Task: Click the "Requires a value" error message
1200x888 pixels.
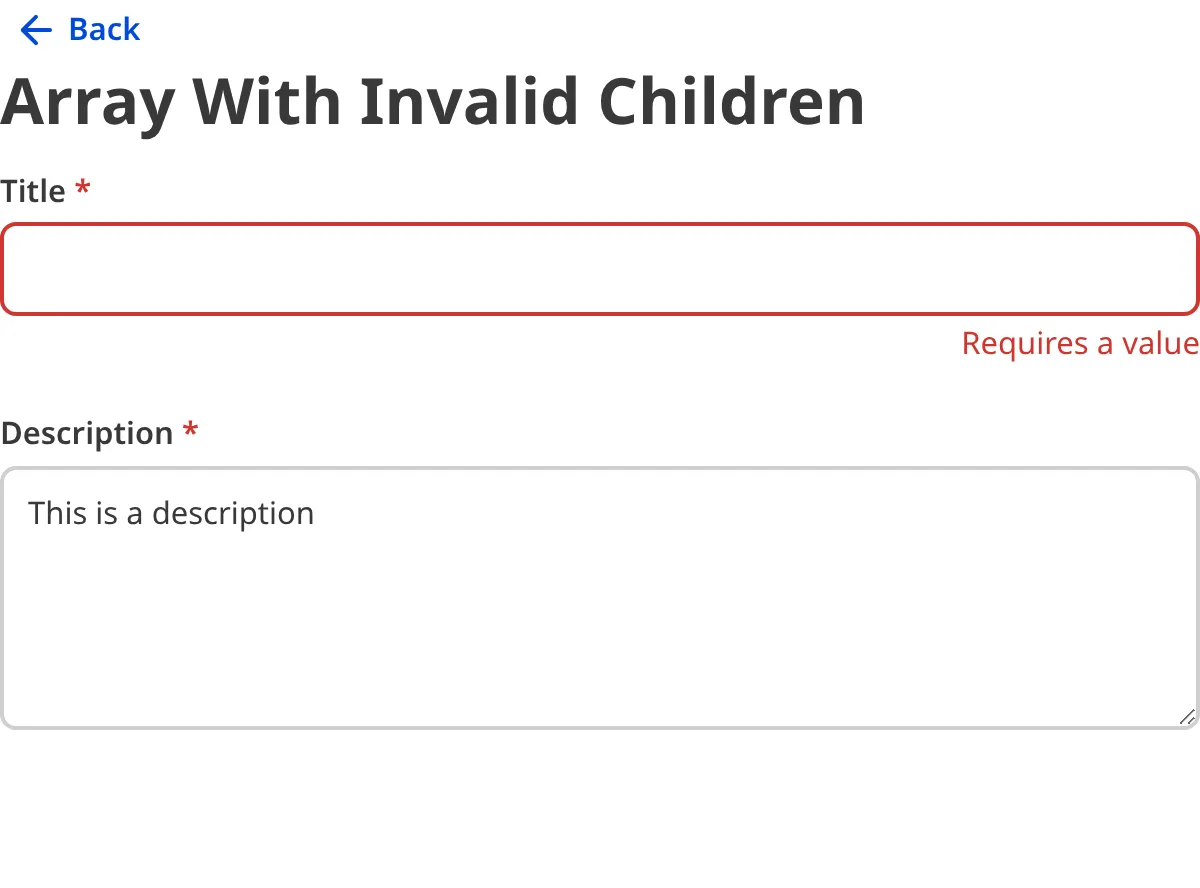Action: coord(1080,343)
